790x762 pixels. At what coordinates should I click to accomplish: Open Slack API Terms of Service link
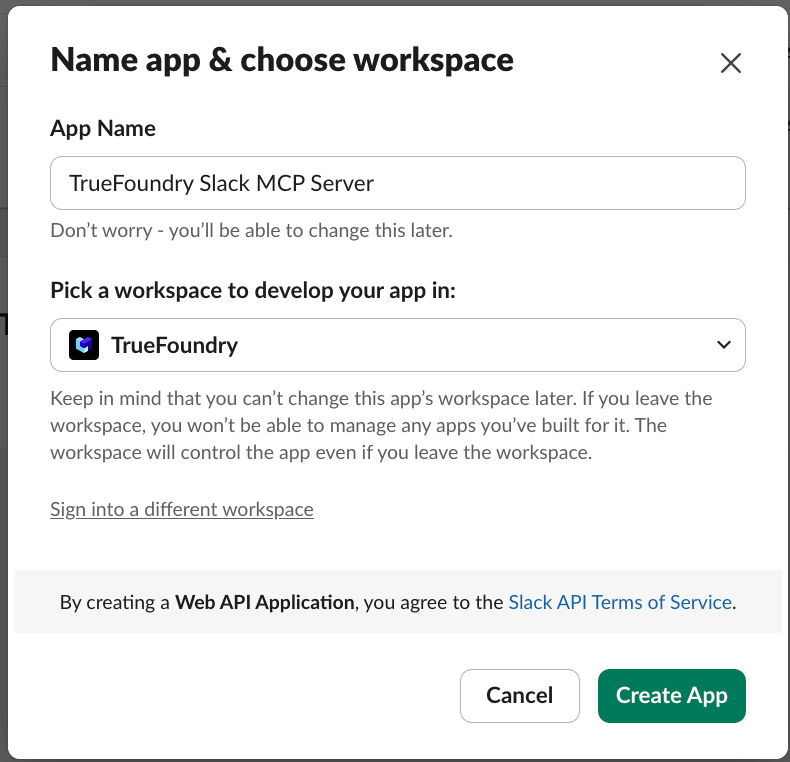coord(620,602)
